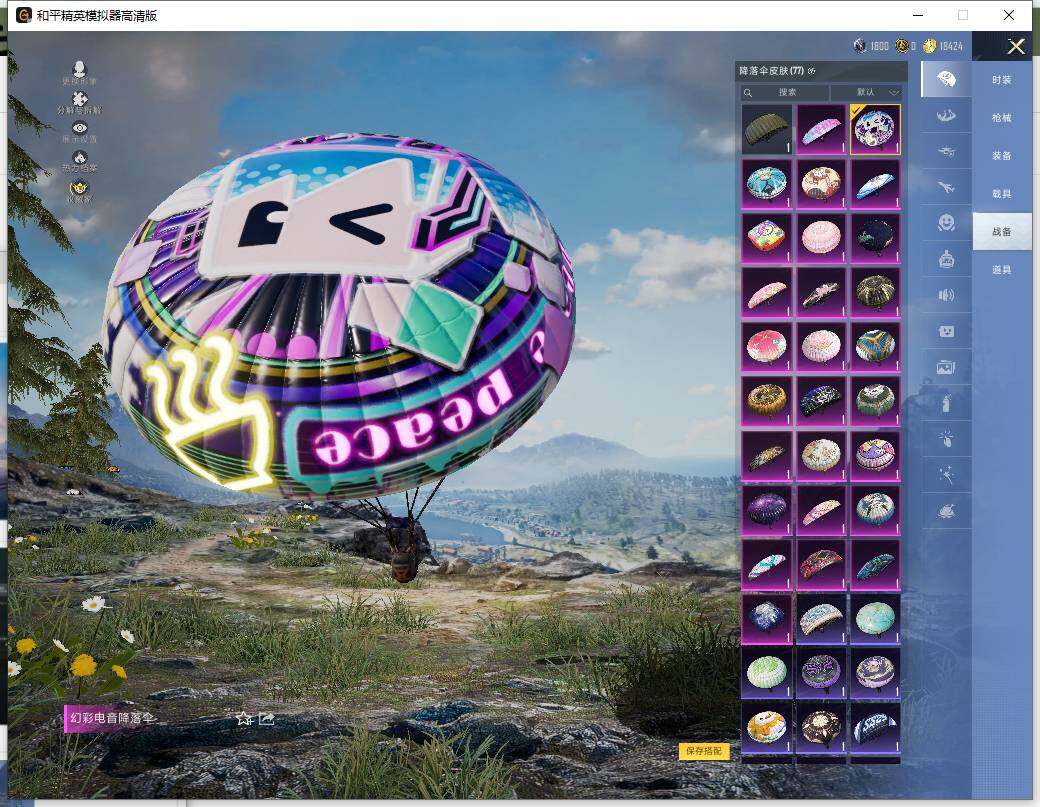Select the bottom category icon below the wand

(x=946, y=511)
